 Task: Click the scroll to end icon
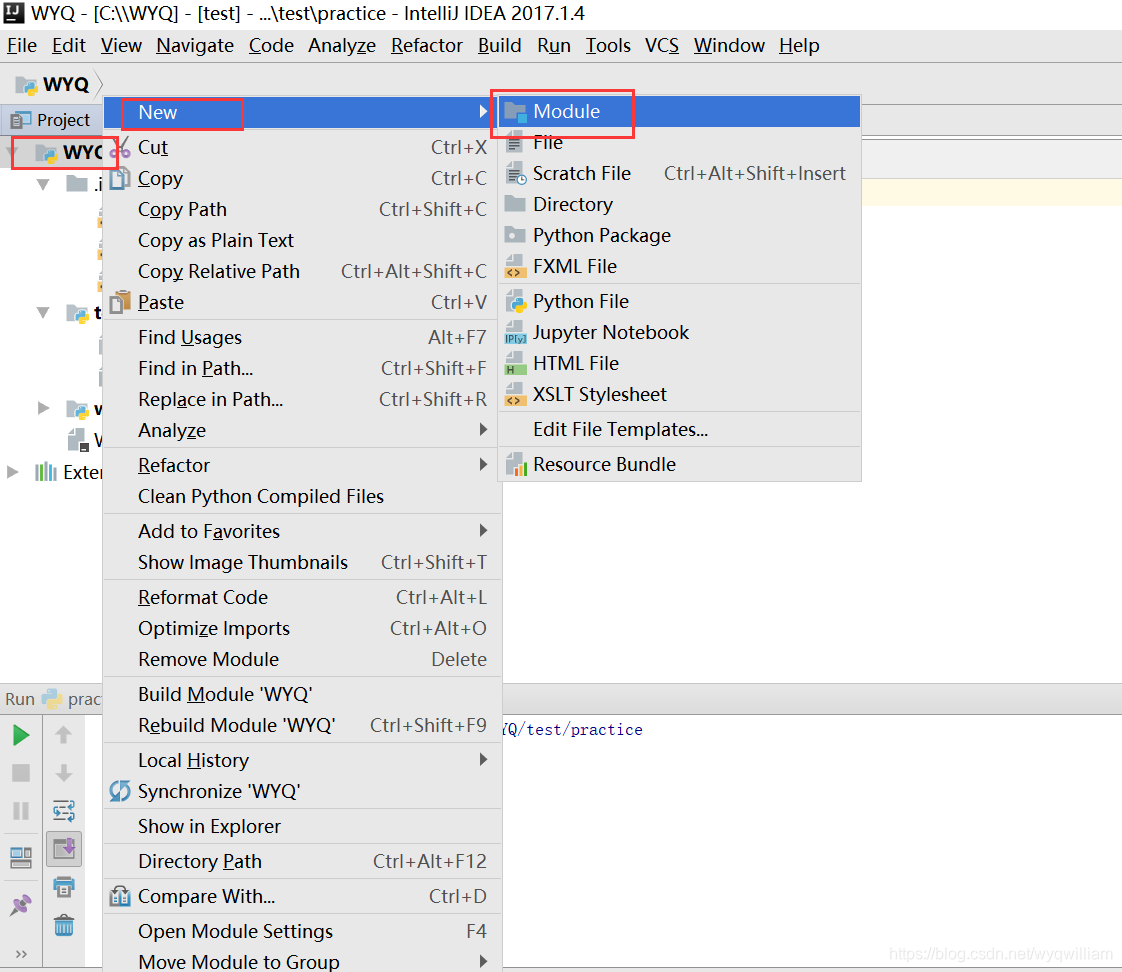[64, 849]
